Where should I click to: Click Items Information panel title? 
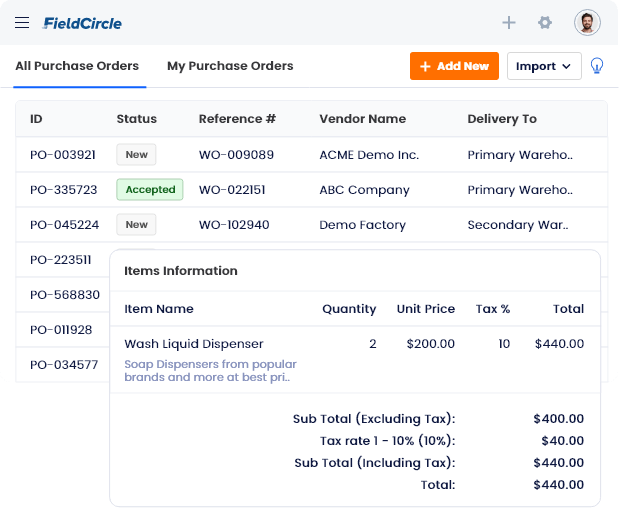[x=181, y=271]
